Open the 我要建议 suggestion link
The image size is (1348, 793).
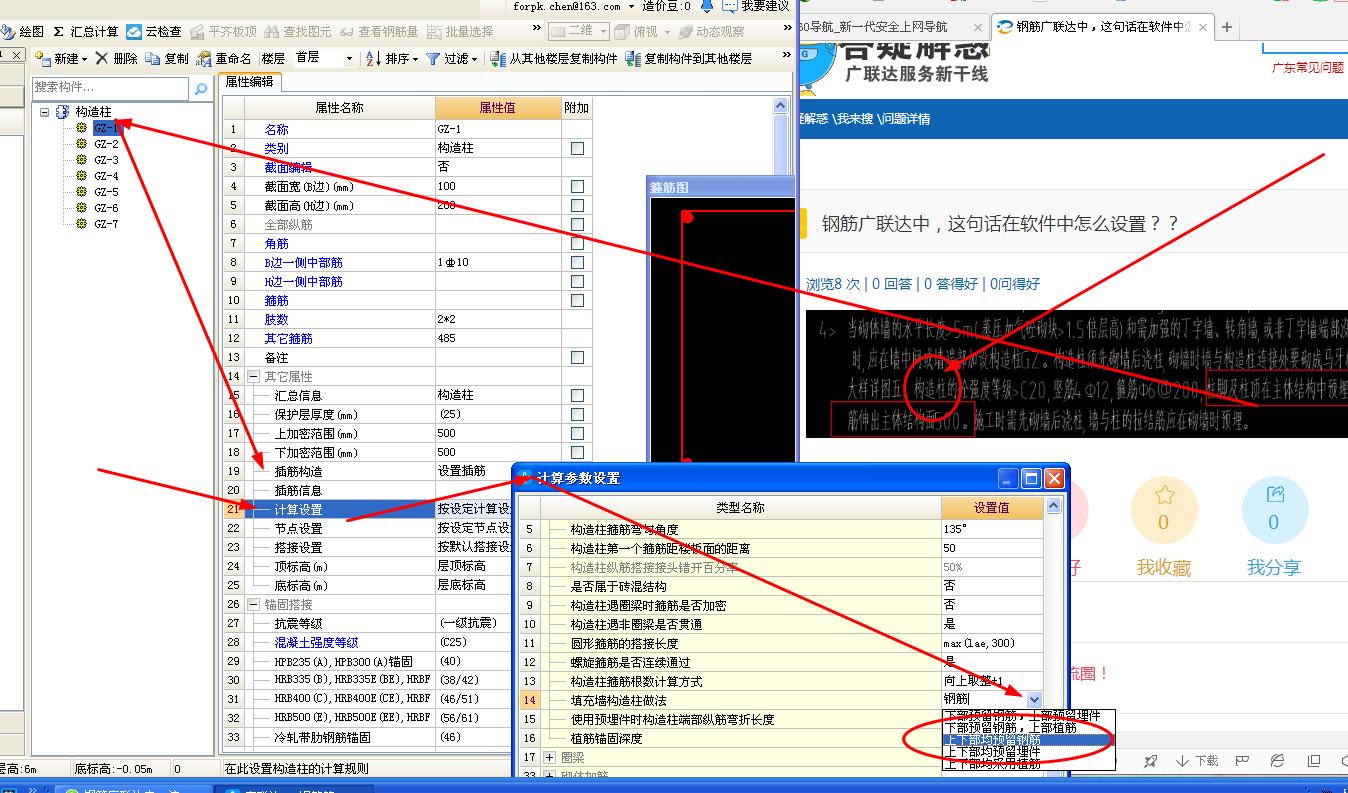(757, 7)
